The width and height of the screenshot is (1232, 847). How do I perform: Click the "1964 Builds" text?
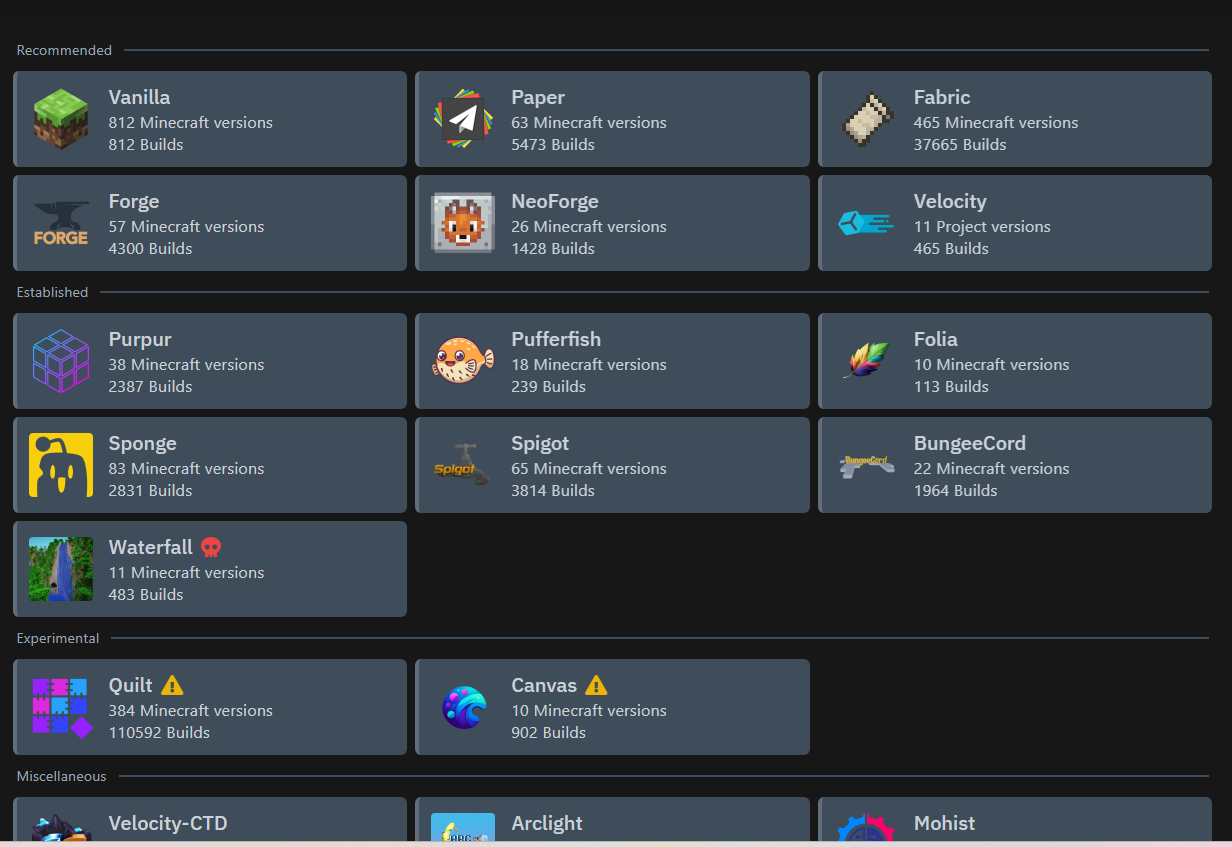[x=955, y=490]
